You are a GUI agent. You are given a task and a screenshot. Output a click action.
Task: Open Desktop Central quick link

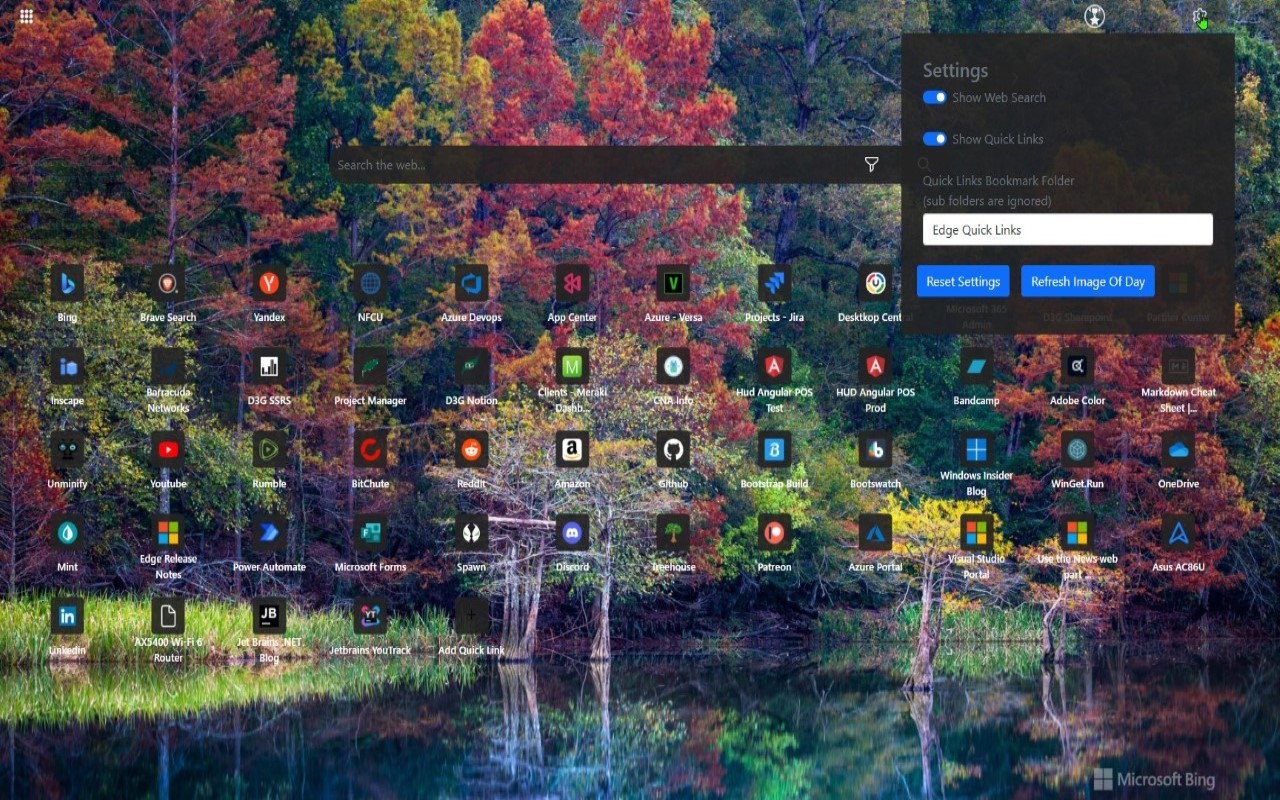click(875, 283)
